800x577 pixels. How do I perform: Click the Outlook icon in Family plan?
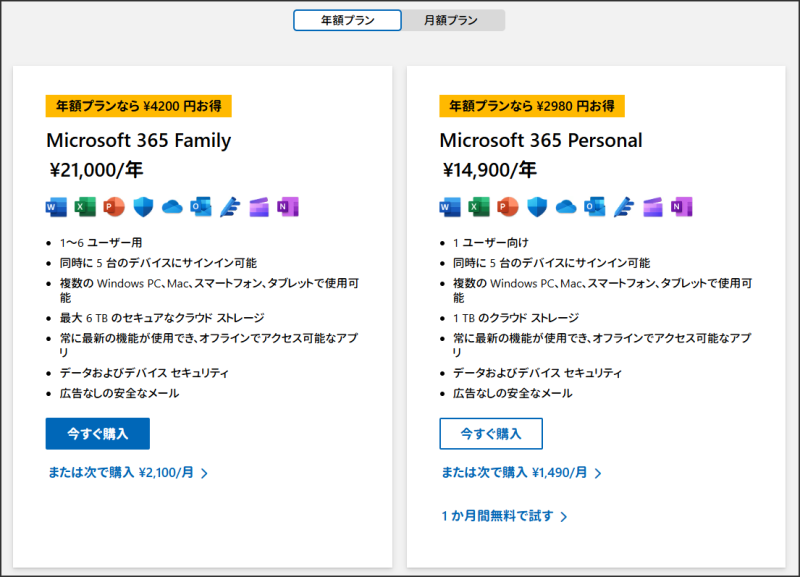201,207
